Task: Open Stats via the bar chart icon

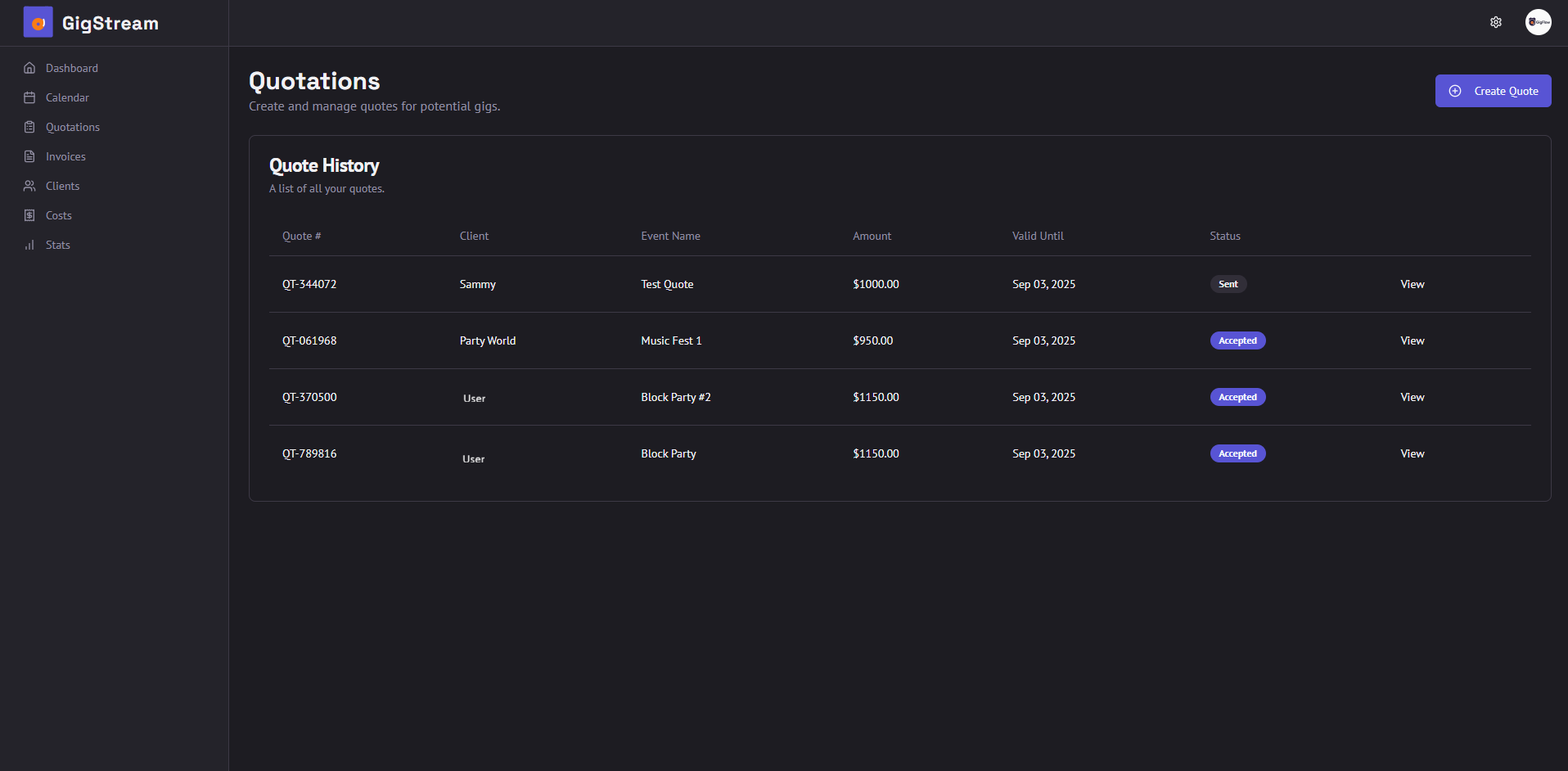Action: [x=30, y=245]
